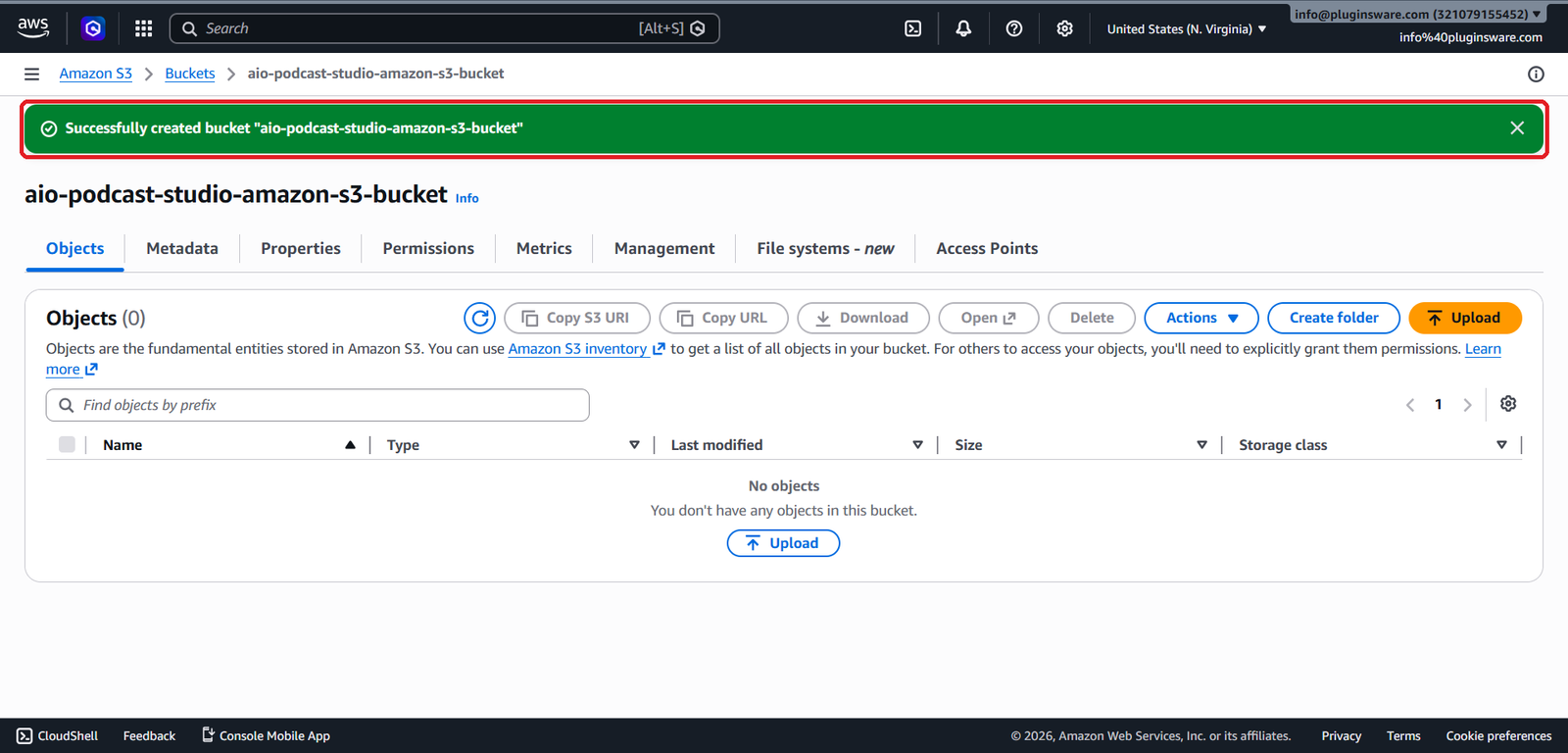Image resolution: width=1568 pixels, height=753 pixels.
Task: Switch to the Metrics tab
Action: pos(544,249)
